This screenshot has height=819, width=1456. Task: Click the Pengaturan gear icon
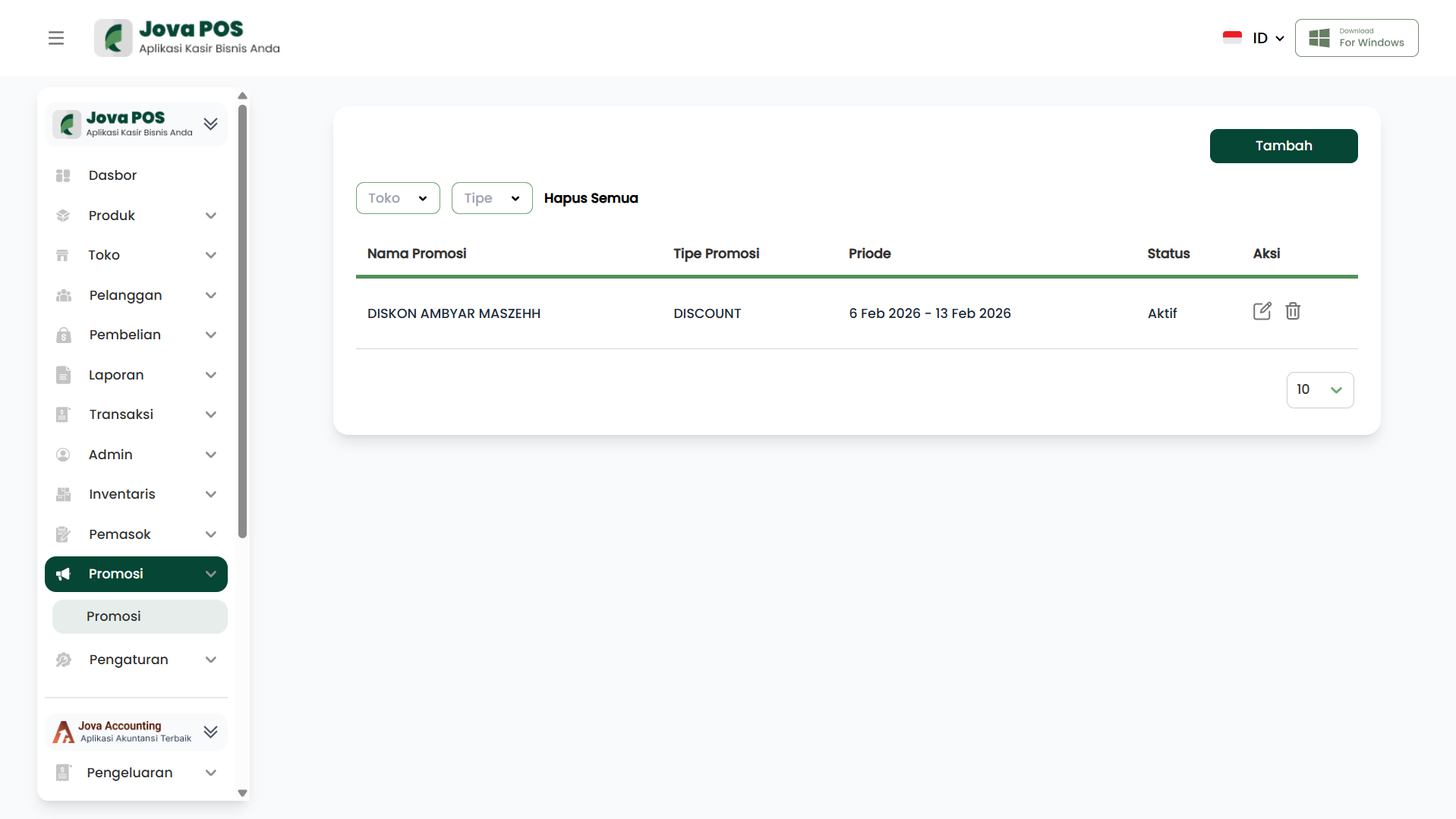64,660
